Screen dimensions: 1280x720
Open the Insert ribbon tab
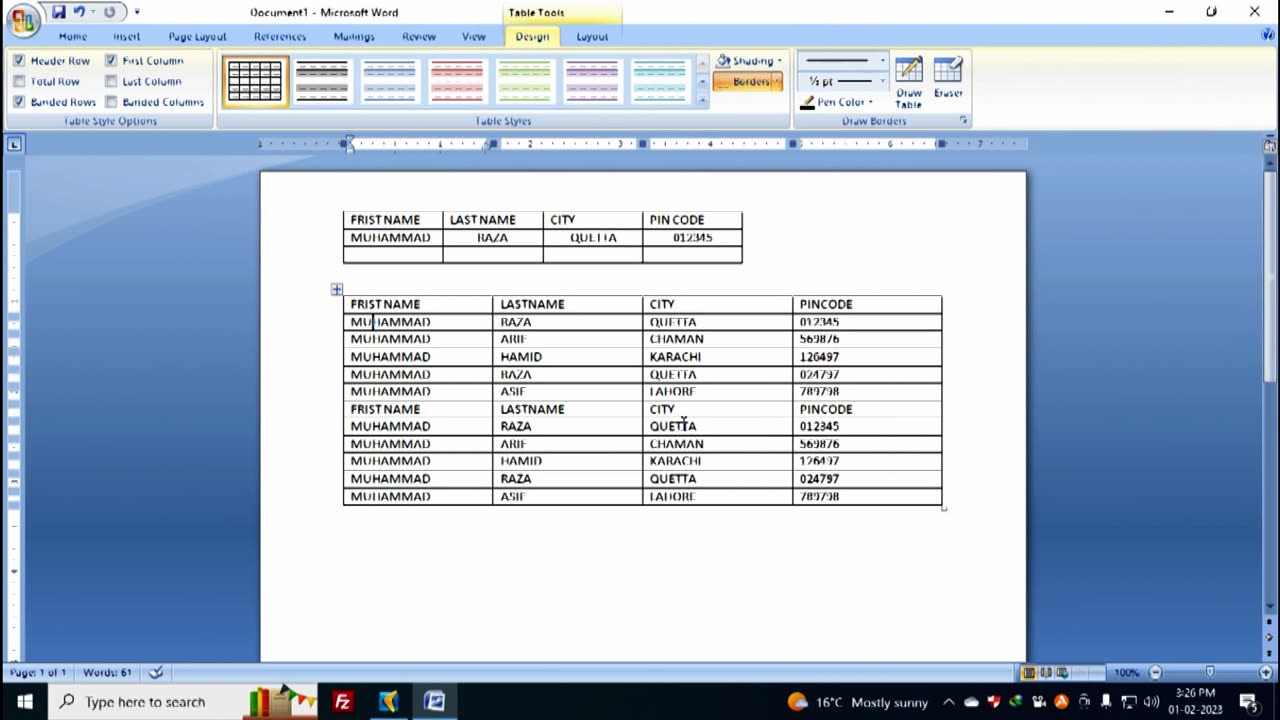point(127,36)
